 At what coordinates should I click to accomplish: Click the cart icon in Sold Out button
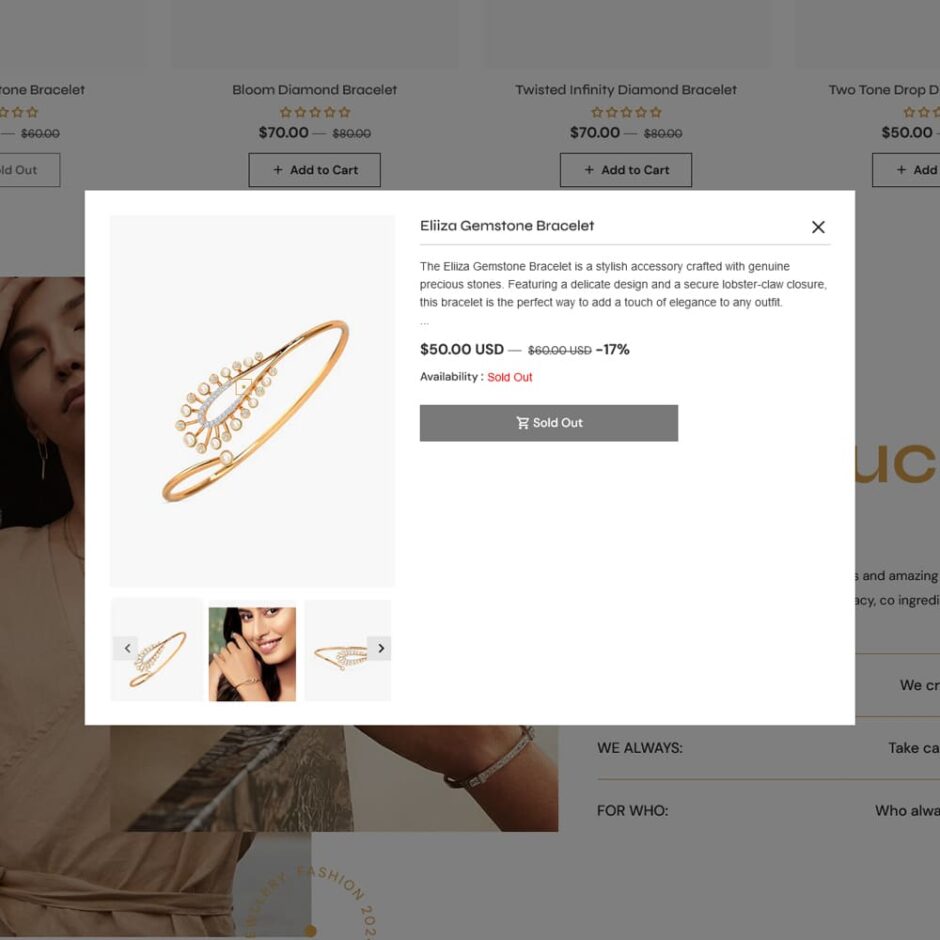(x=522, y=423)
